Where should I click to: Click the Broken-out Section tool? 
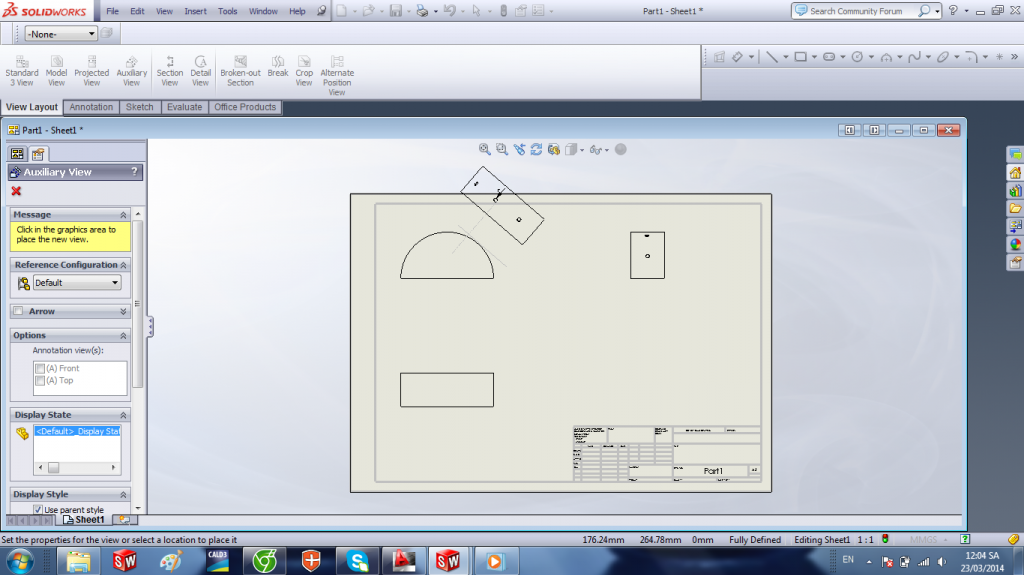coord(240,71)
